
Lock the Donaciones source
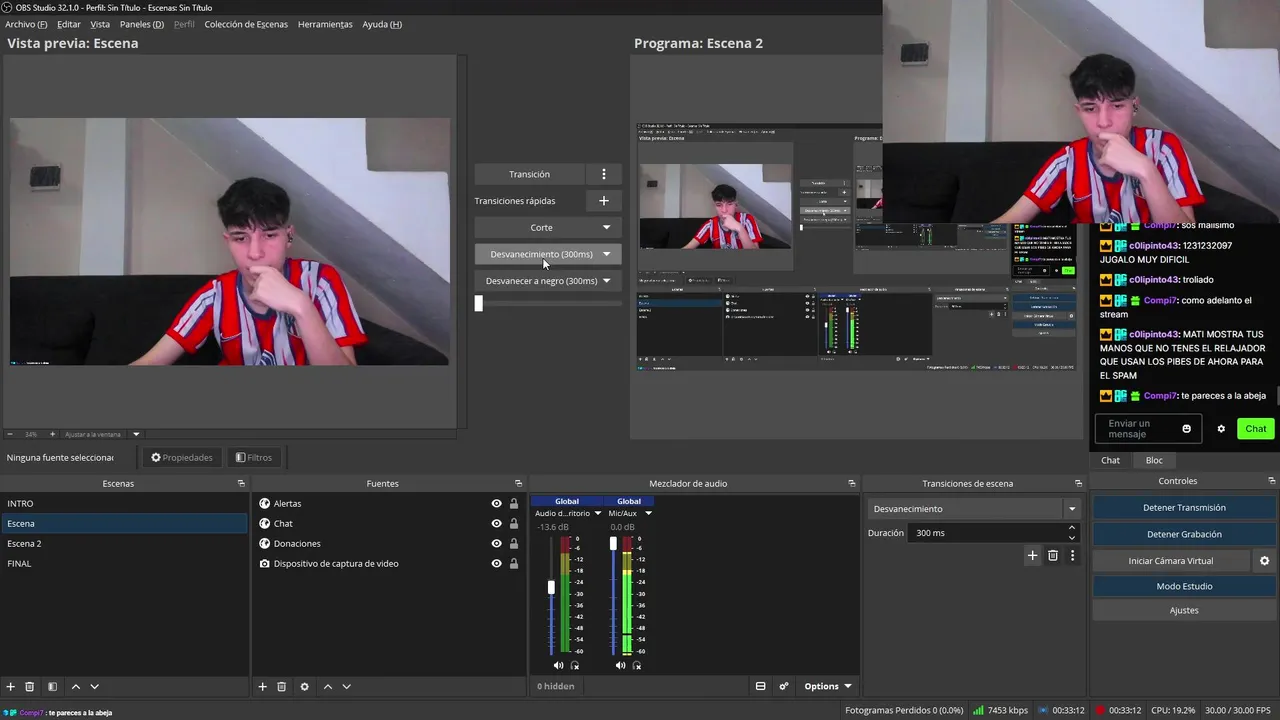[514, 543]
